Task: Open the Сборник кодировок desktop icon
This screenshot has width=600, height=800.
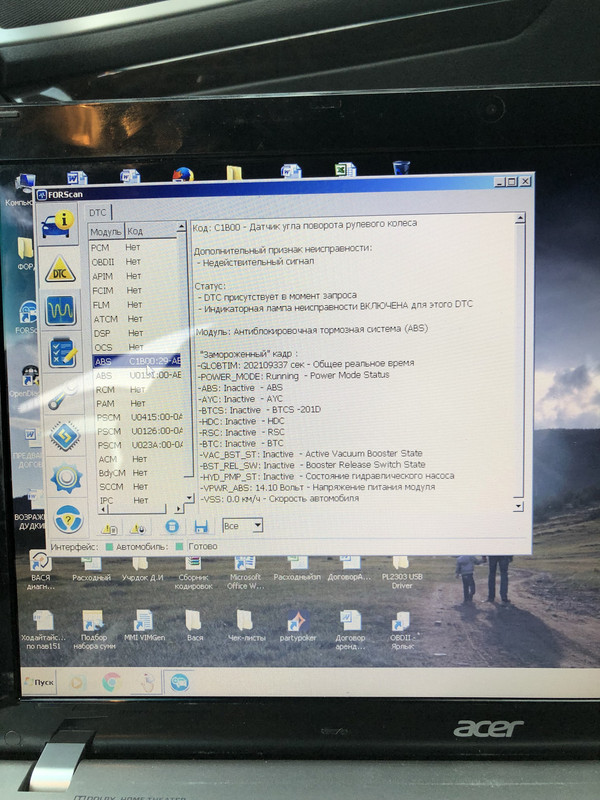Action: [x=193, y=573]
